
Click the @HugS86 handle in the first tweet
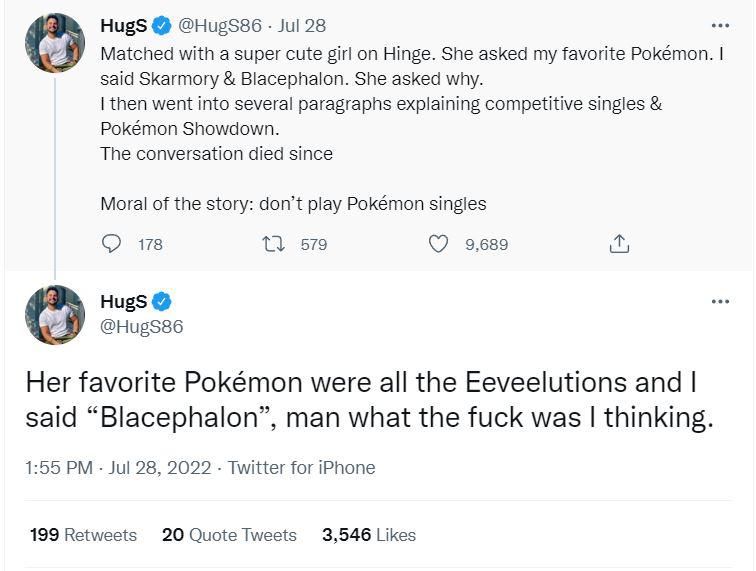(x=220, y=26)
